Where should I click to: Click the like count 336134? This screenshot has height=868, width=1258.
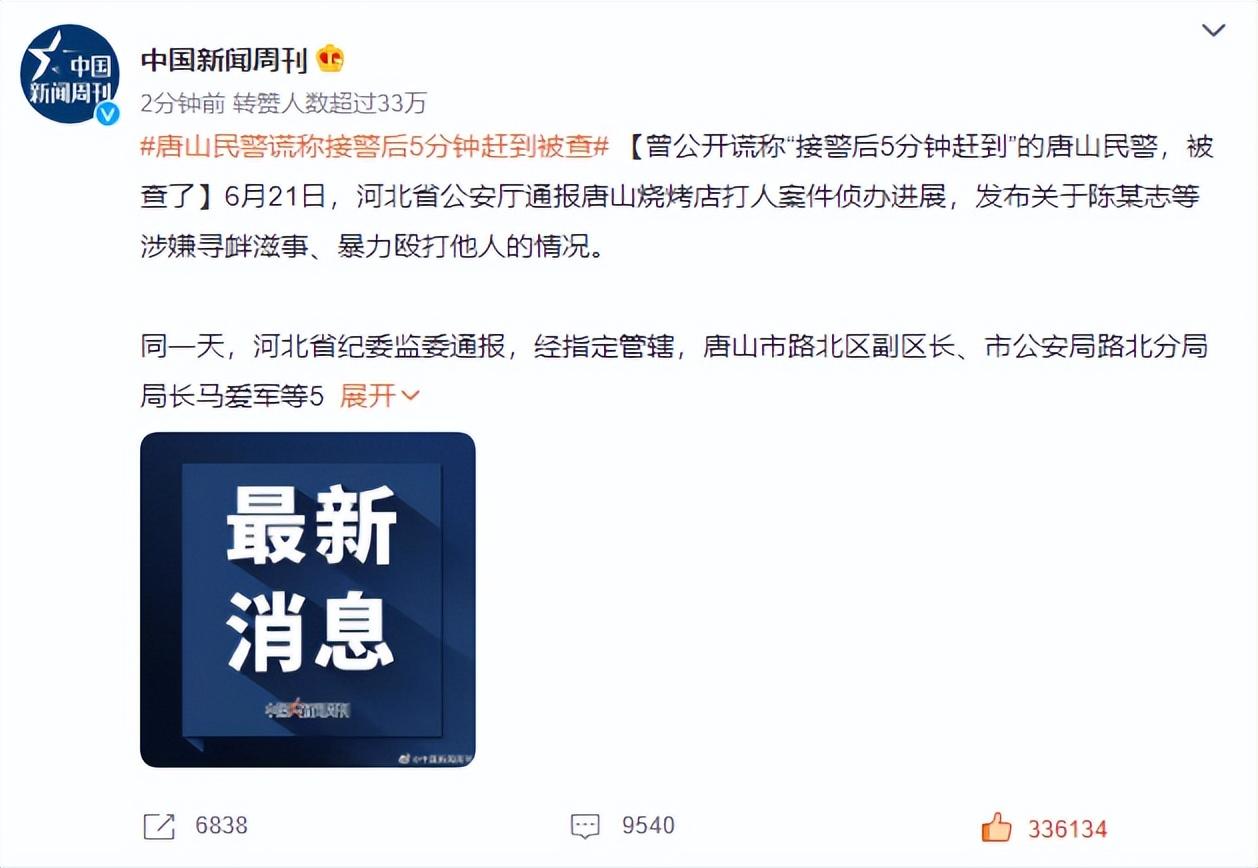pyautogui.click(x=1067, y=829)
